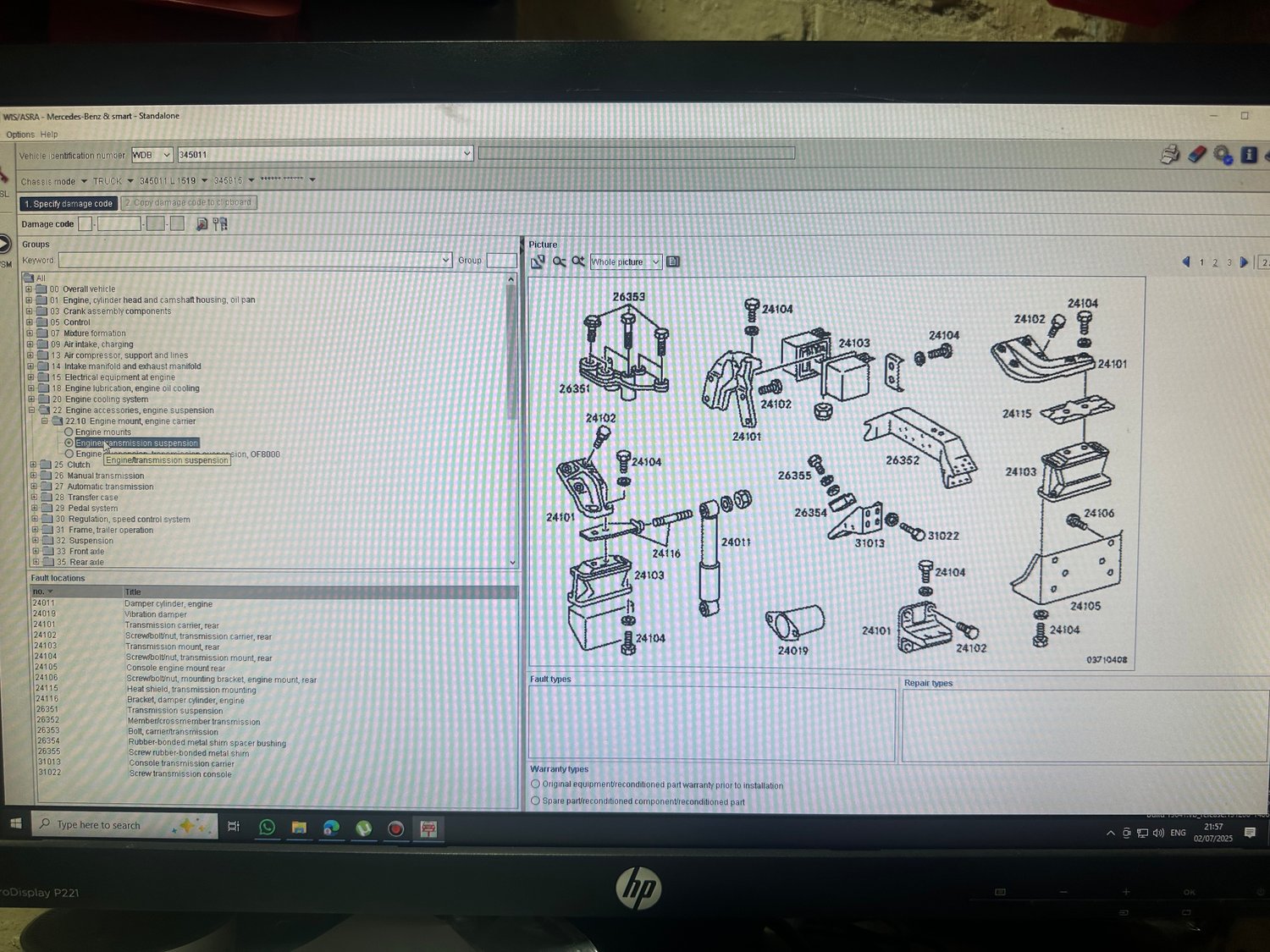Image resolution: width=1270 pixels, height=952 pixels.
Task: Click the tree icon beside damage code
Action: [x=220, y=224]
